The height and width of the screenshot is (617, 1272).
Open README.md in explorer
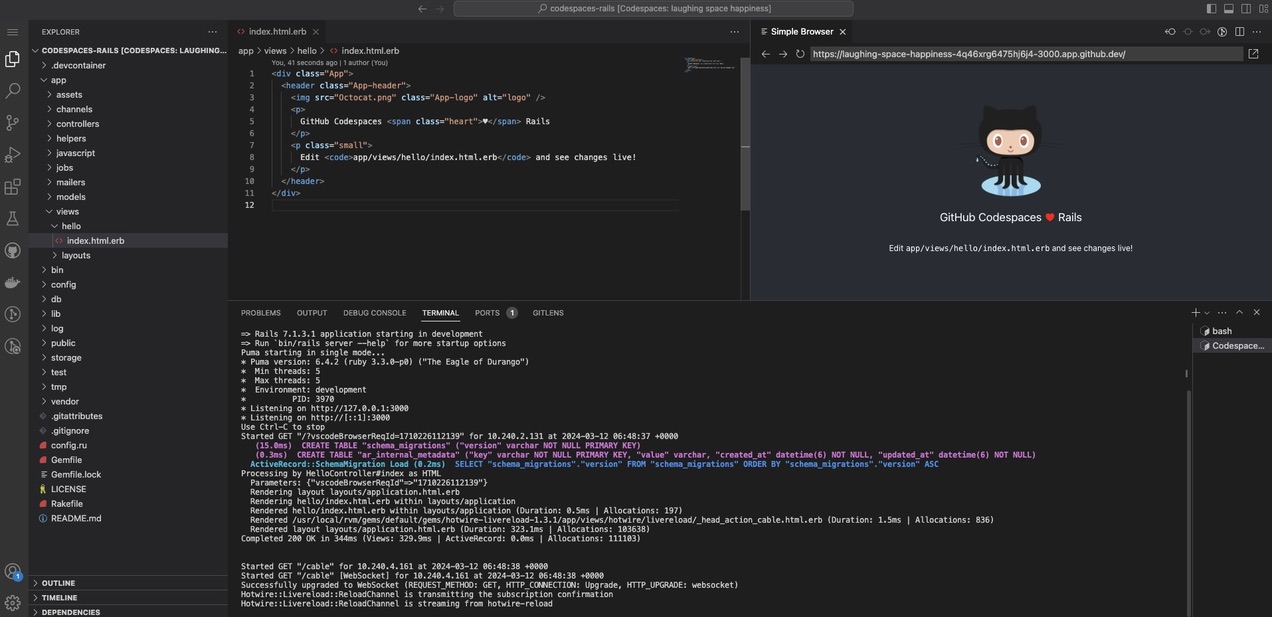tap(130, 518)
